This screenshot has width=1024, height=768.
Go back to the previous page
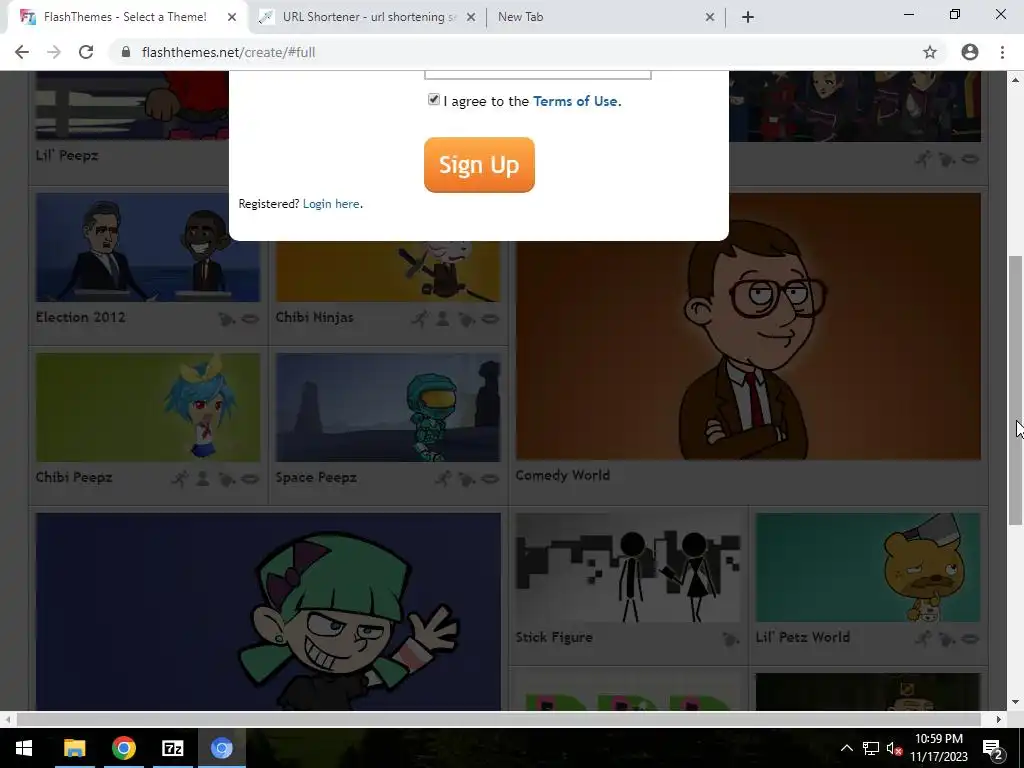[22, 52]
